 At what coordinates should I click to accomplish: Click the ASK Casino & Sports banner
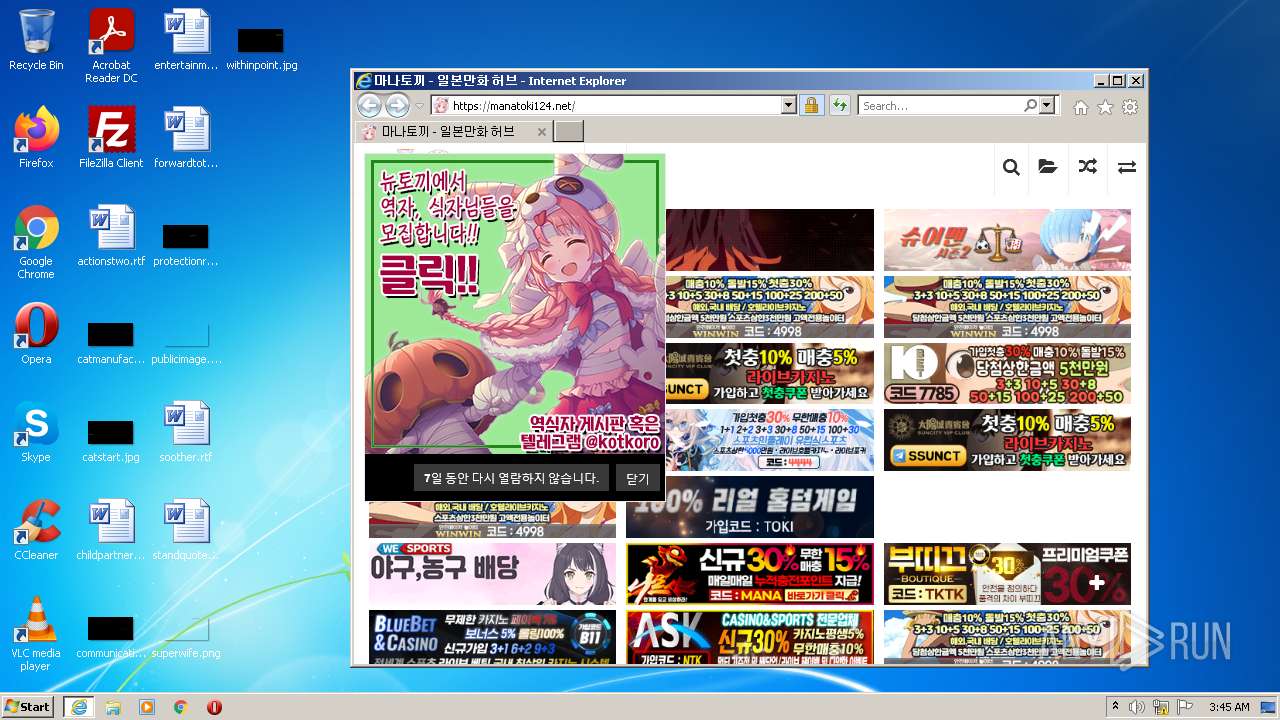click(750, 637)
